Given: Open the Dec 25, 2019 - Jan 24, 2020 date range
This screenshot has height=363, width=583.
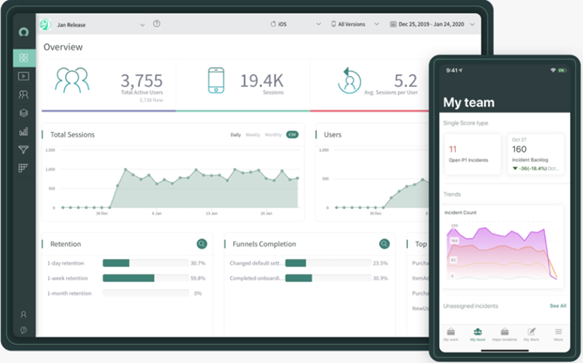Looking at the screenshot, I should (x=432, y=24).
